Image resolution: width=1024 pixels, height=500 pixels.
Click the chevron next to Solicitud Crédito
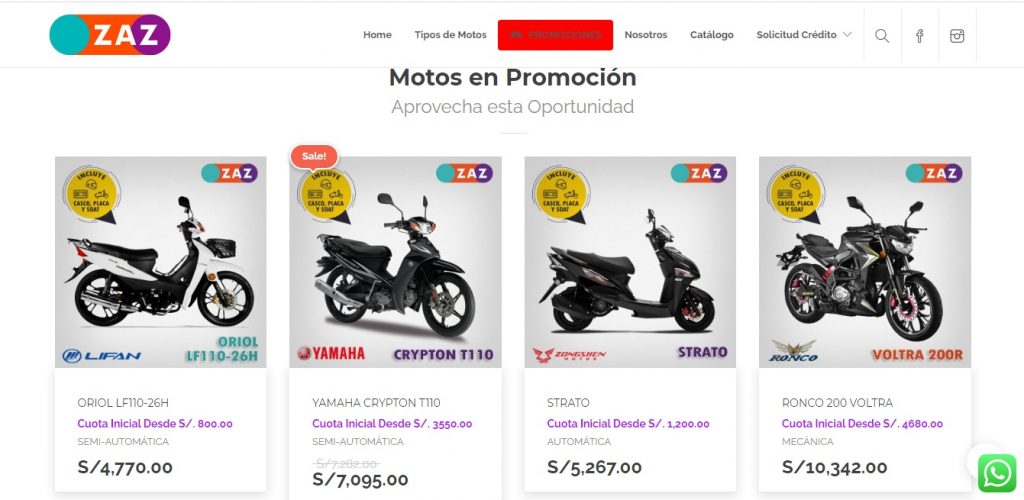pos(847,35)
